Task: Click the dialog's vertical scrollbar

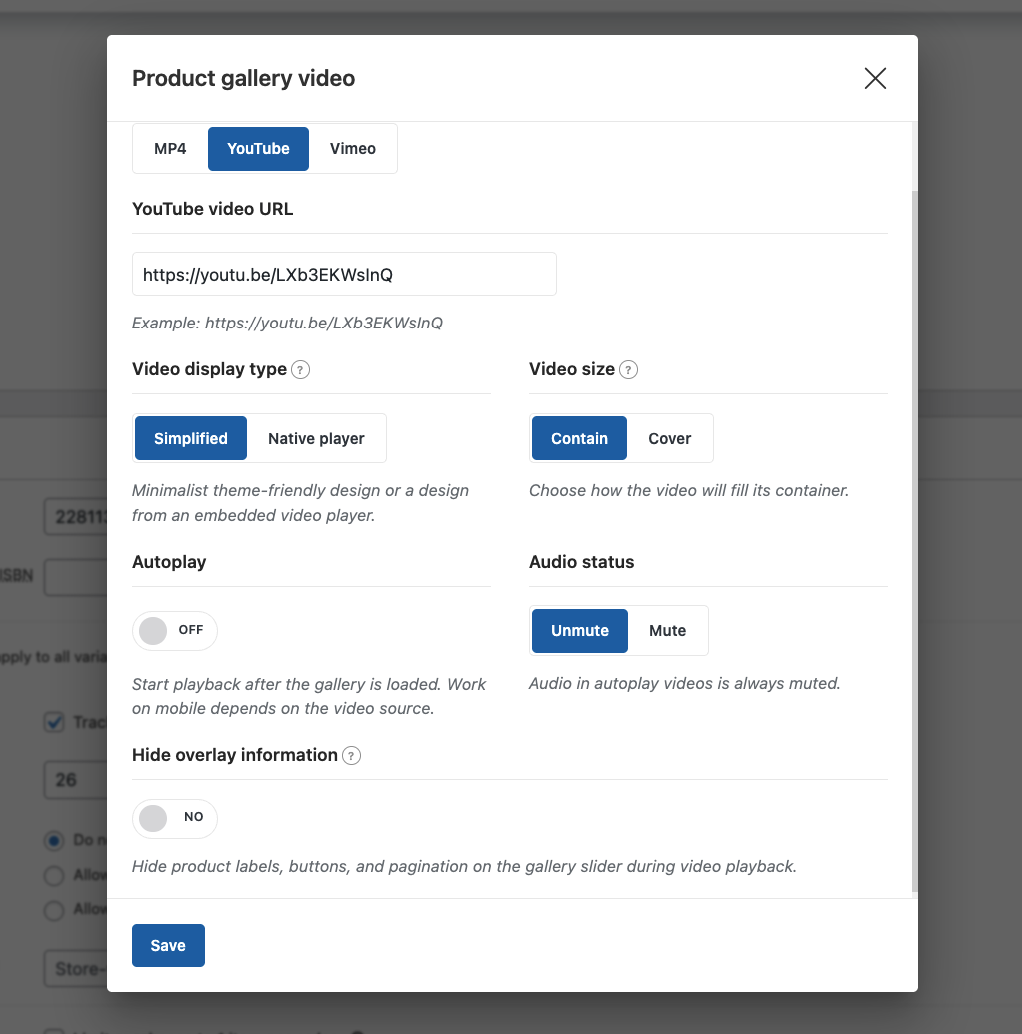Action: pos(915,541)
